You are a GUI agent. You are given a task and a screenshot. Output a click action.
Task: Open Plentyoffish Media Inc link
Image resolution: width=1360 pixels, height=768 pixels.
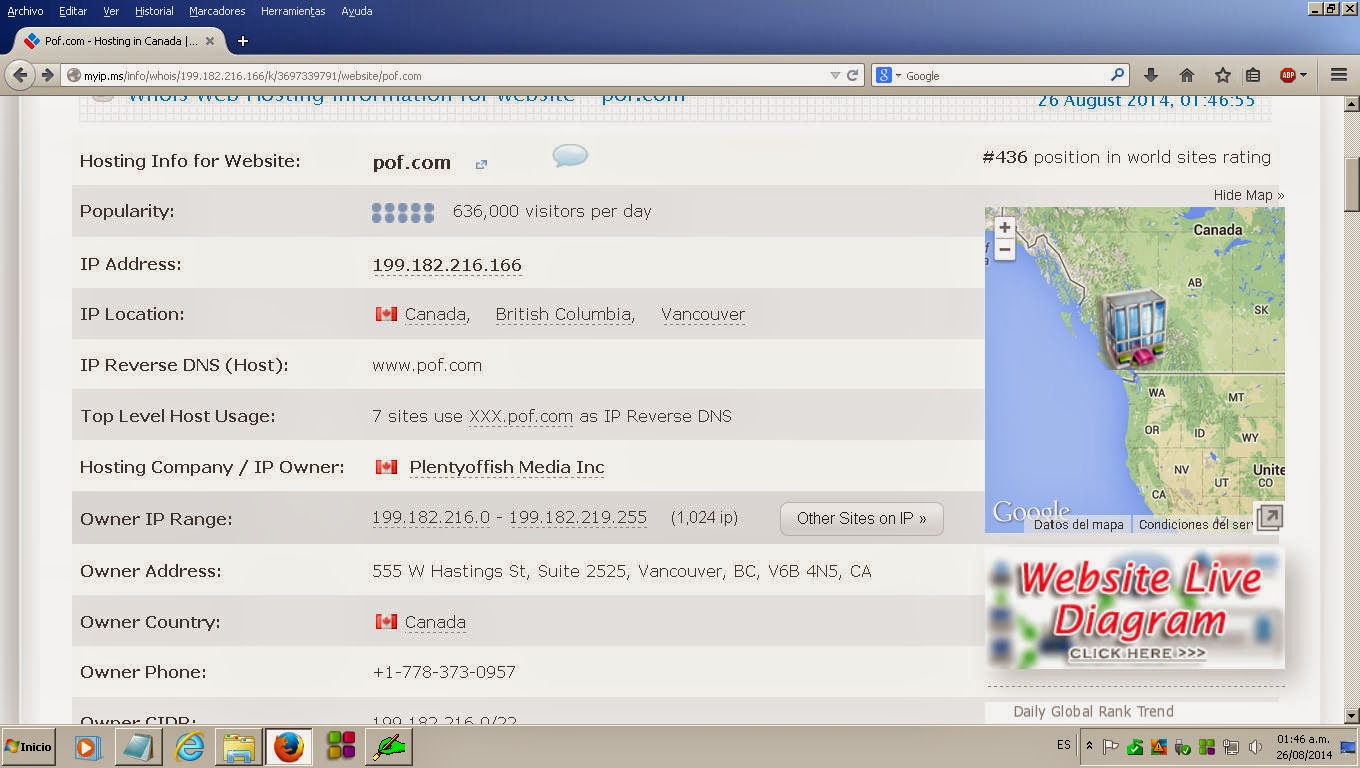[x=507, y=467]
